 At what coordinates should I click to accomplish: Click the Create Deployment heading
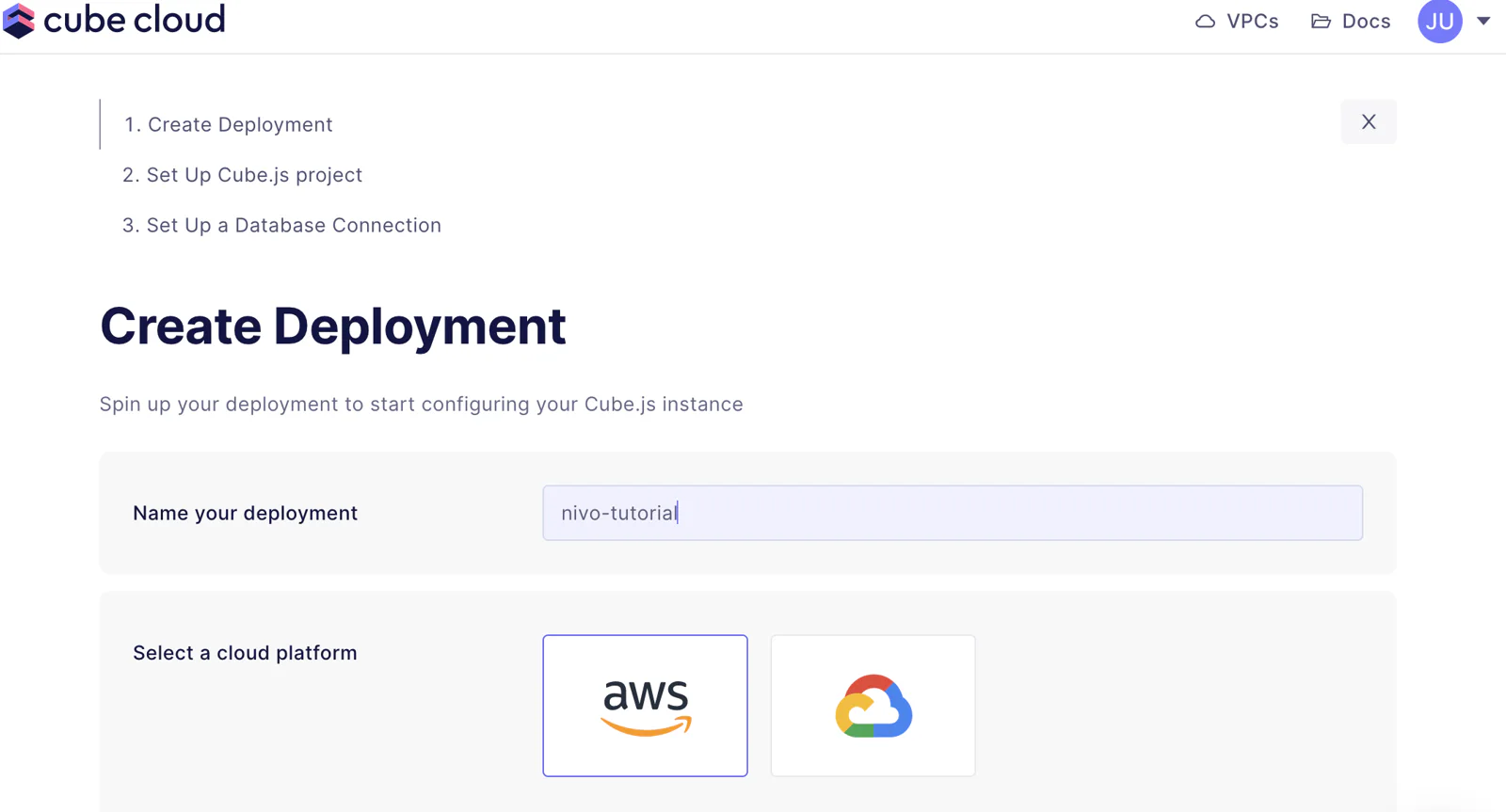333,326
